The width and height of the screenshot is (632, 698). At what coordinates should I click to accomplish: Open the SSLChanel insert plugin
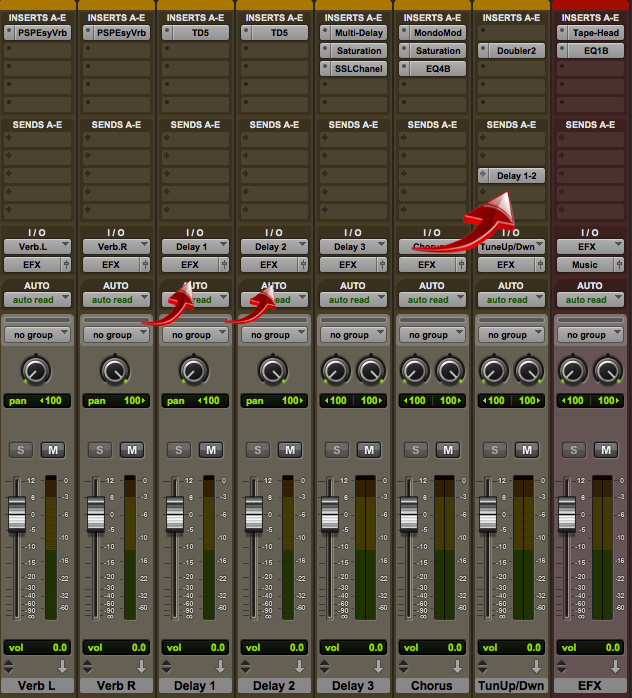coord(354,69)
